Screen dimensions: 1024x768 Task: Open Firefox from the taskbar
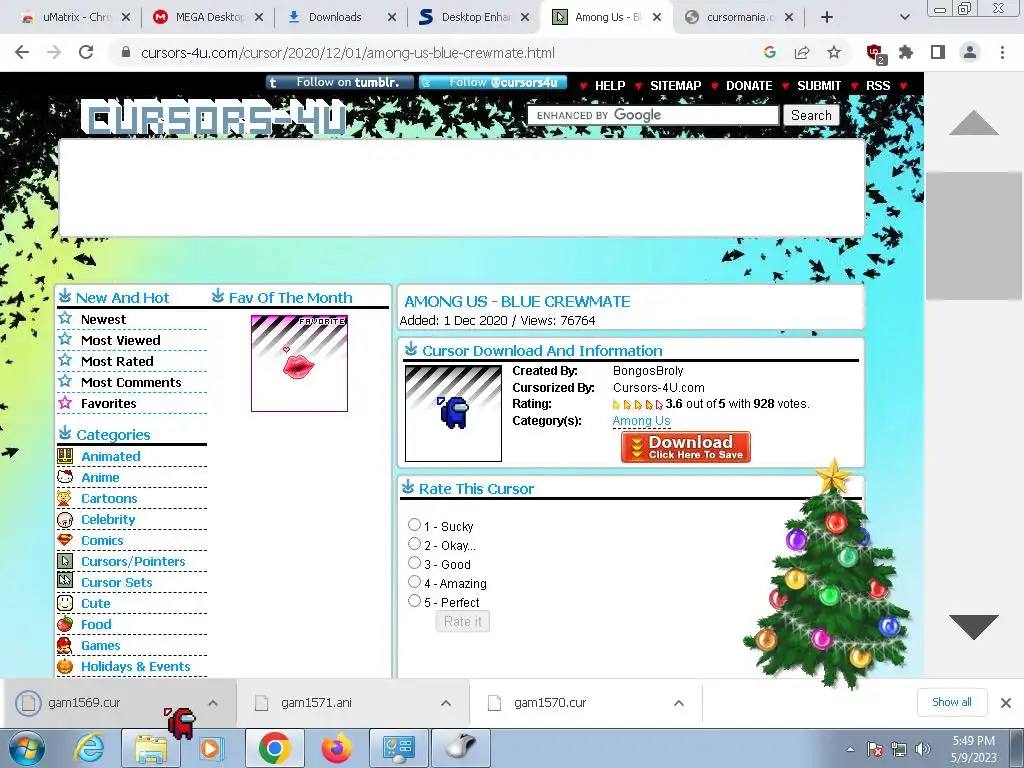coord(336,749)
